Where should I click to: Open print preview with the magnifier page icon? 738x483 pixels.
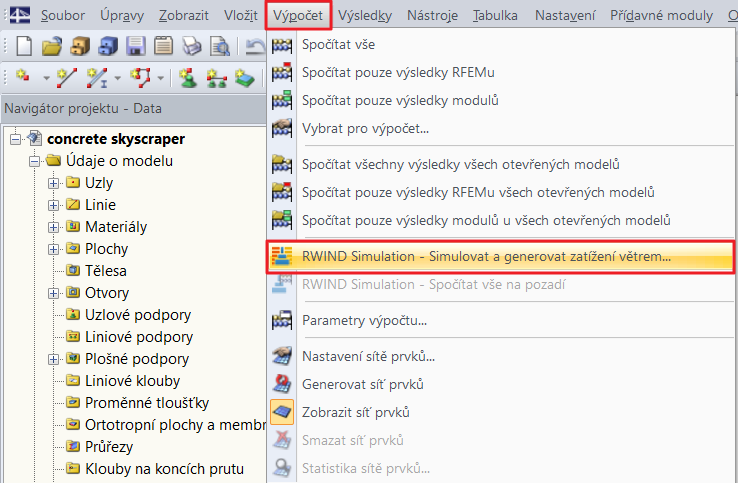tap(220, 46)
